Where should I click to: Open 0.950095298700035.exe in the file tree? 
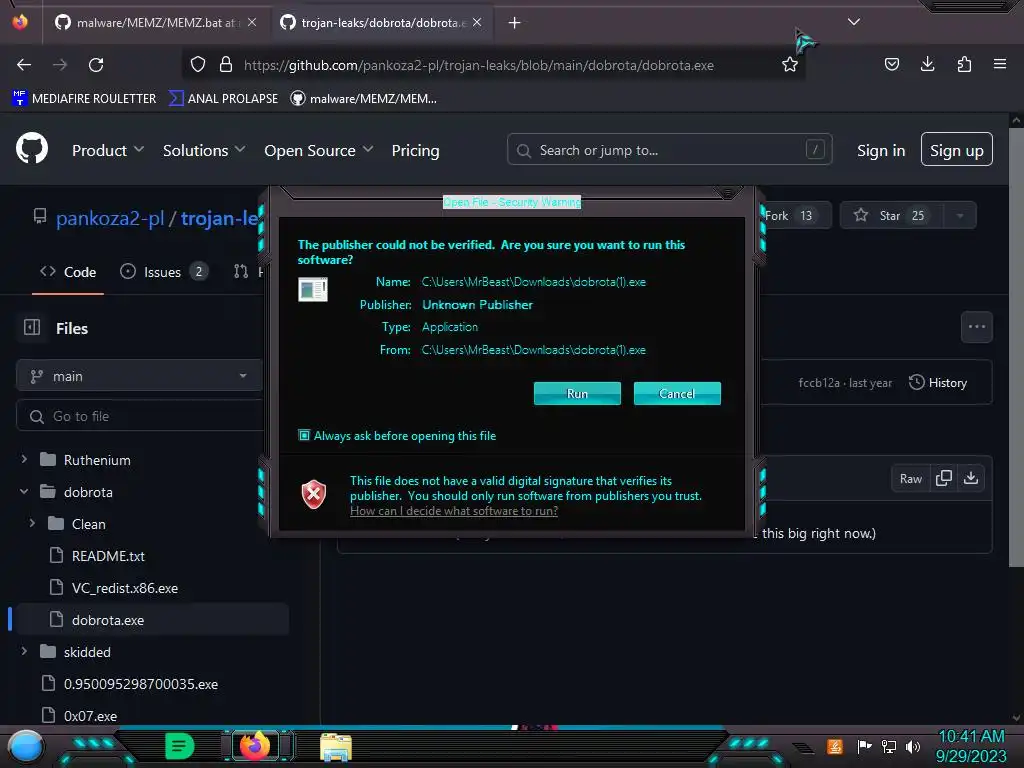(x=140, y=684)
